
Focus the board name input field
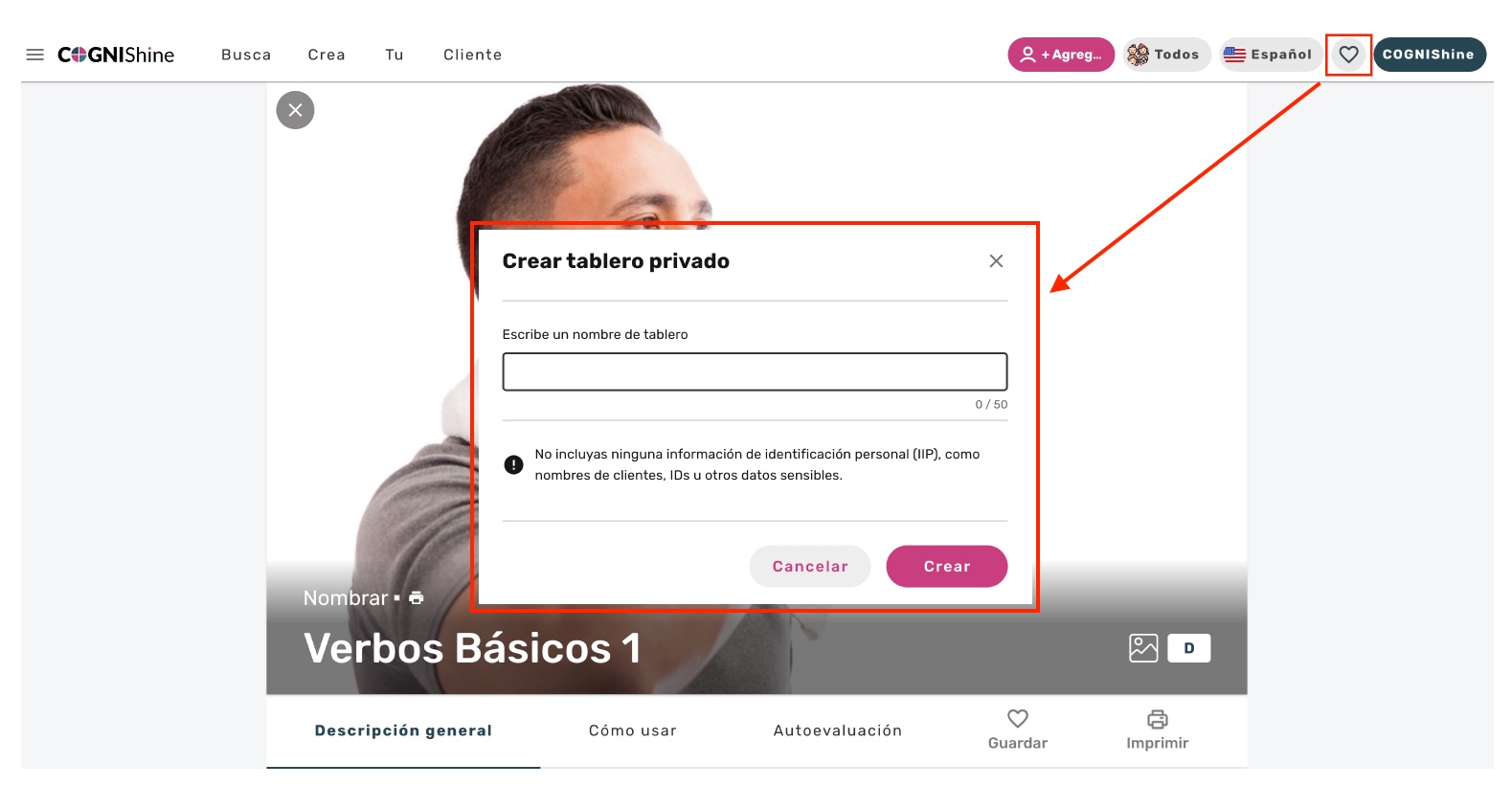(x=755, y=371)
